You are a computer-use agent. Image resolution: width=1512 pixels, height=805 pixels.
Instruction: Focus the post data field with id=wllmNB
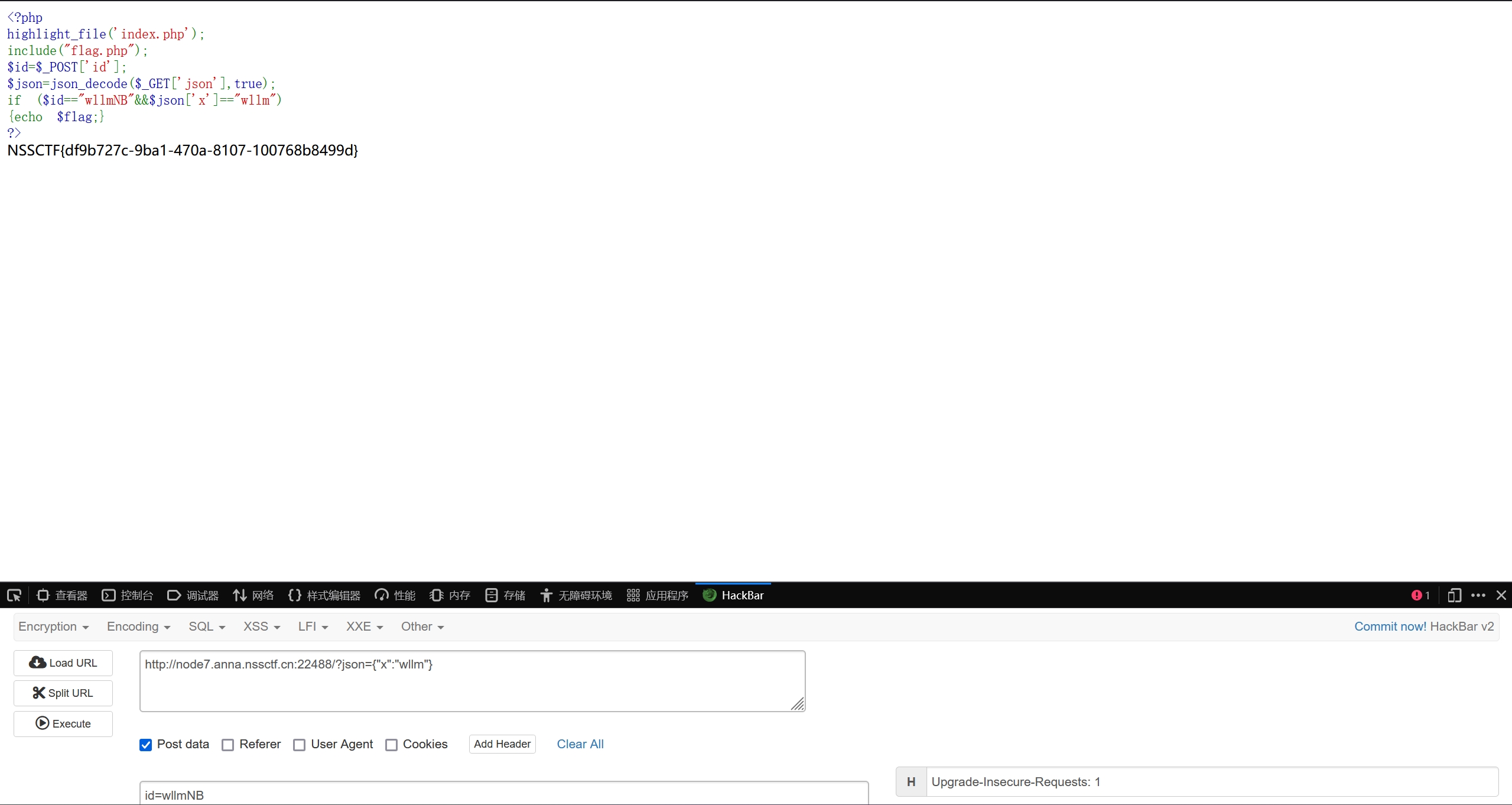pyautogui.click(x=504, y=794)
